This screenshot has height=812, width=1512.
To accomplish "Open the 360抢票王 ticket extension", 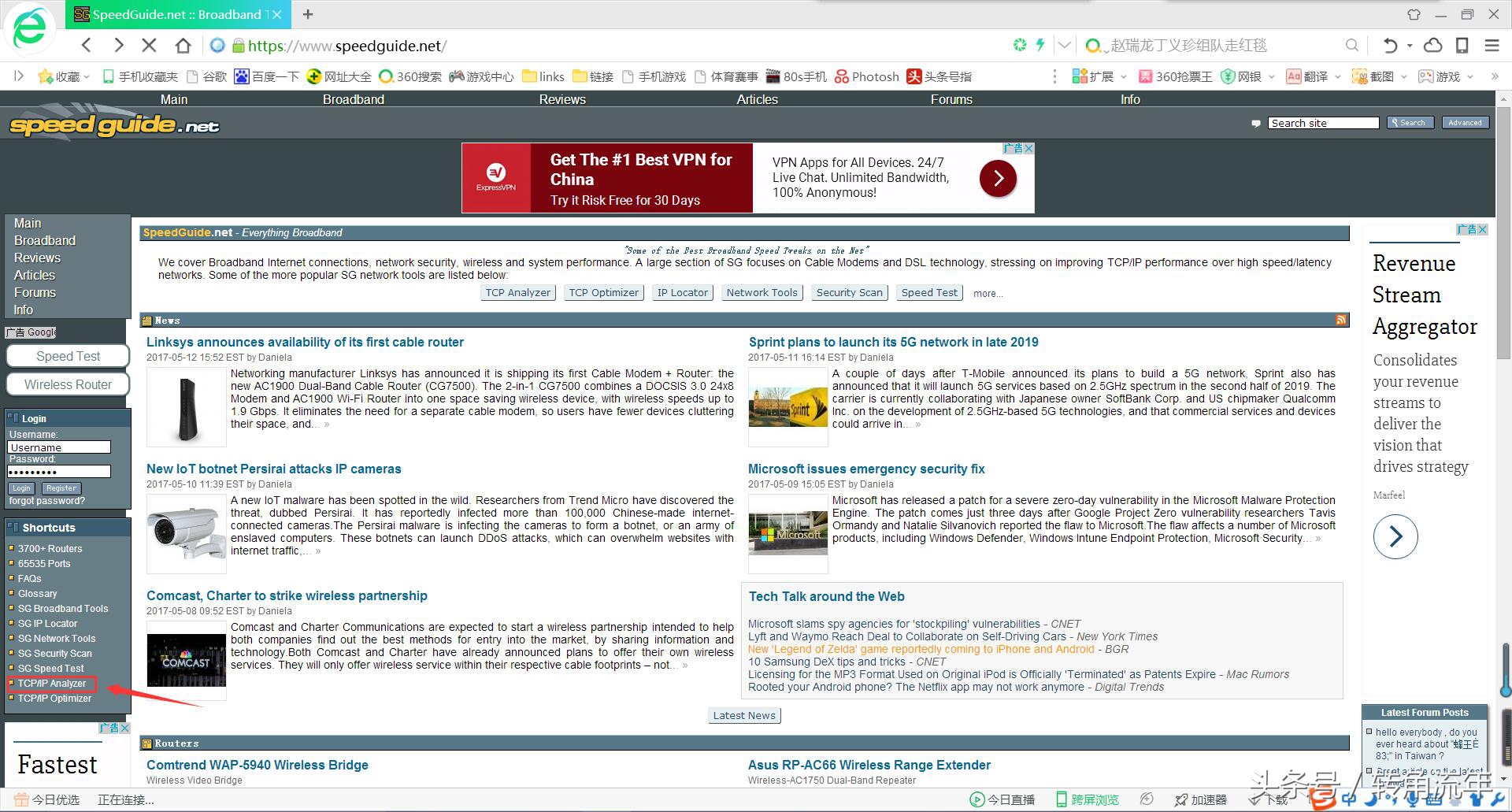I will pyautogui.click(x=1175, y=76).
